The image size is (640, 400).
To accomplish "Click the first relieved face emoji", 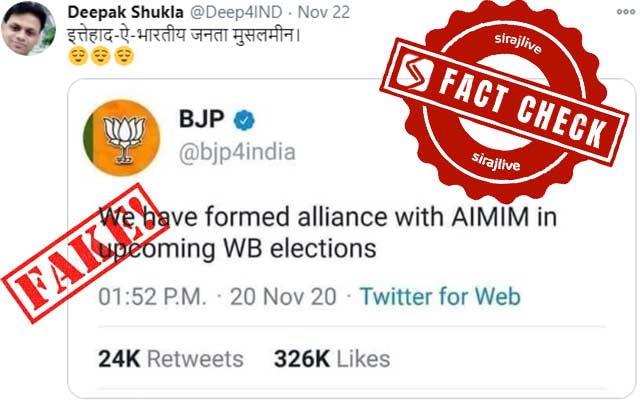I will [78, 56].
